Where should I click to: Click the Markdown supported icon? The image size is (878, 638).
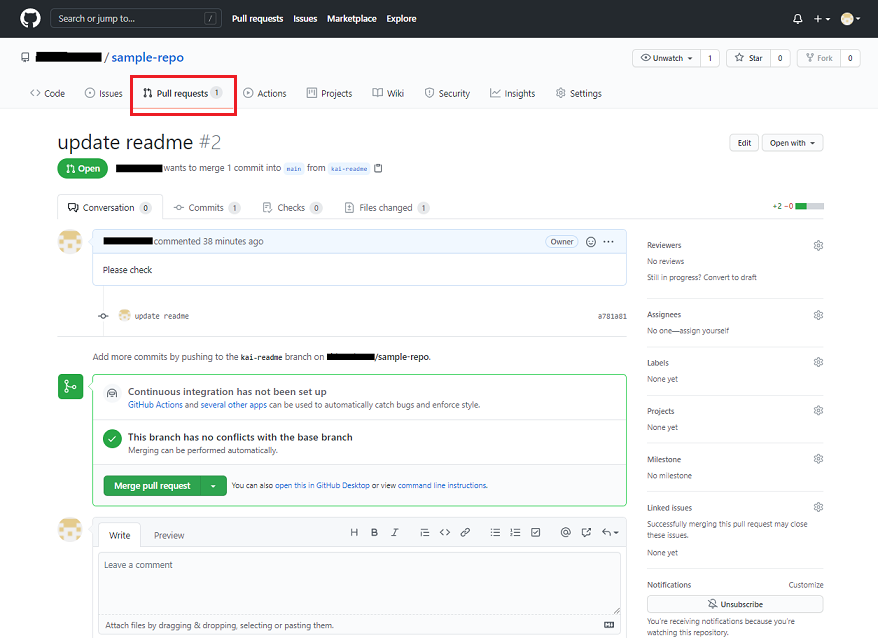(609, 625)
